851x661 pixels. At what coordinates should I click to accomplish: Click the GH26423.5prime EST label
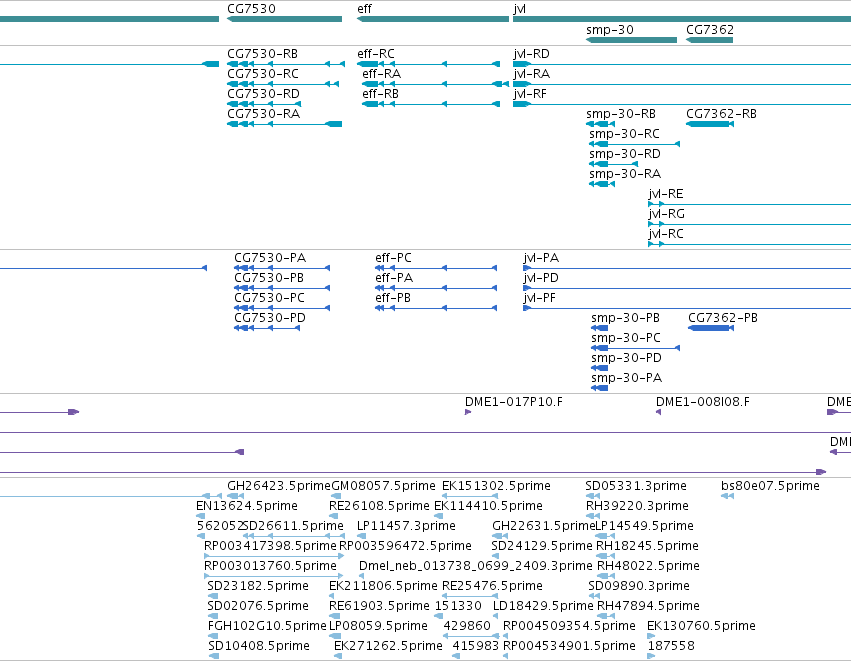pyautogui.click(x=278, y=486)
